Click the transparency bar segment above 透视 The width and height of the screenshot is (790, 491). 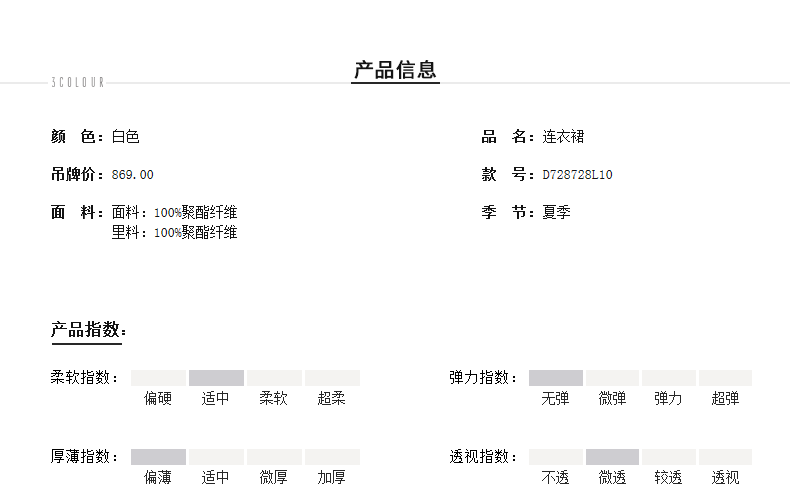pyautogui.click(x=725, y=457)
